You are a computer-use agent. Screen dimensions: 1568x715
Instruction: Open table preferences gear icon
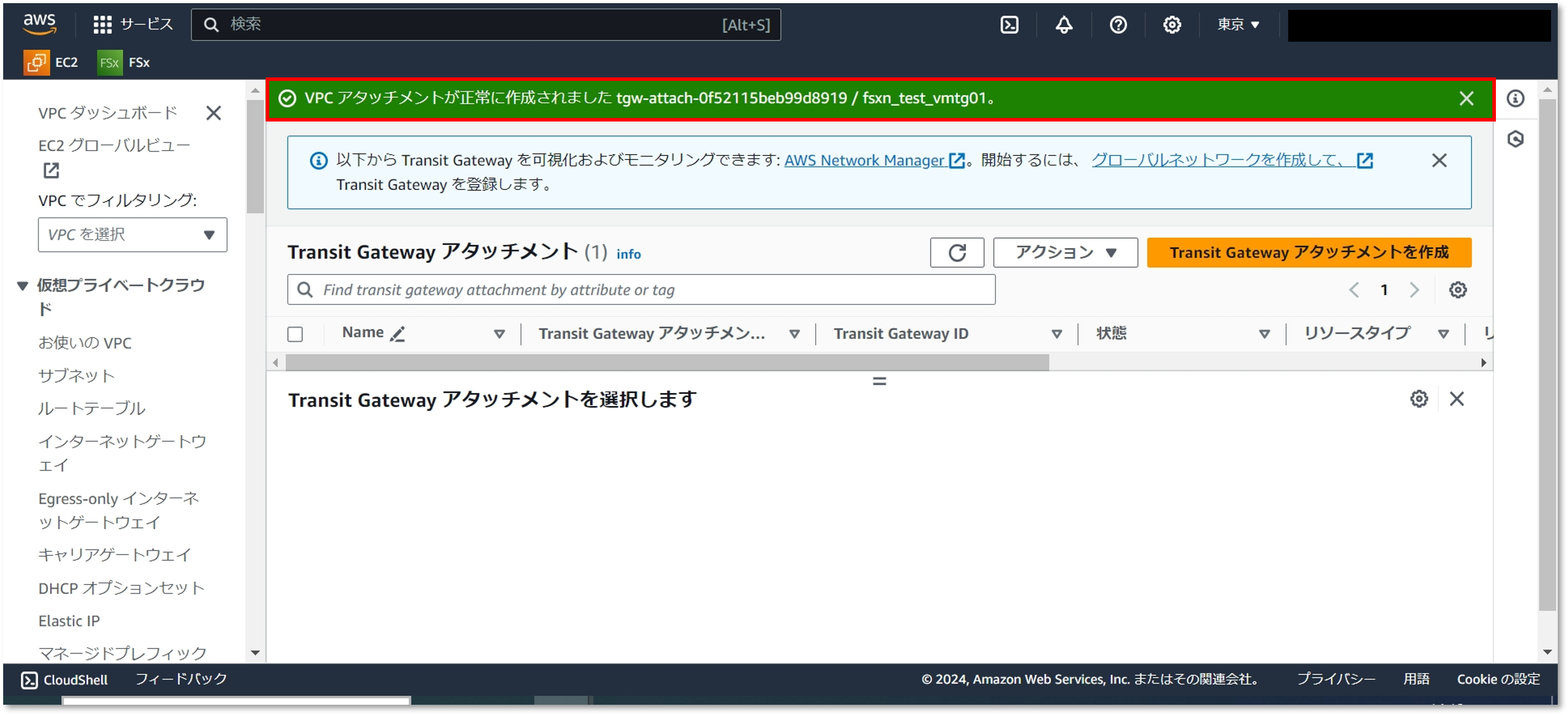pyautogui.click(x=1457, y=290)
